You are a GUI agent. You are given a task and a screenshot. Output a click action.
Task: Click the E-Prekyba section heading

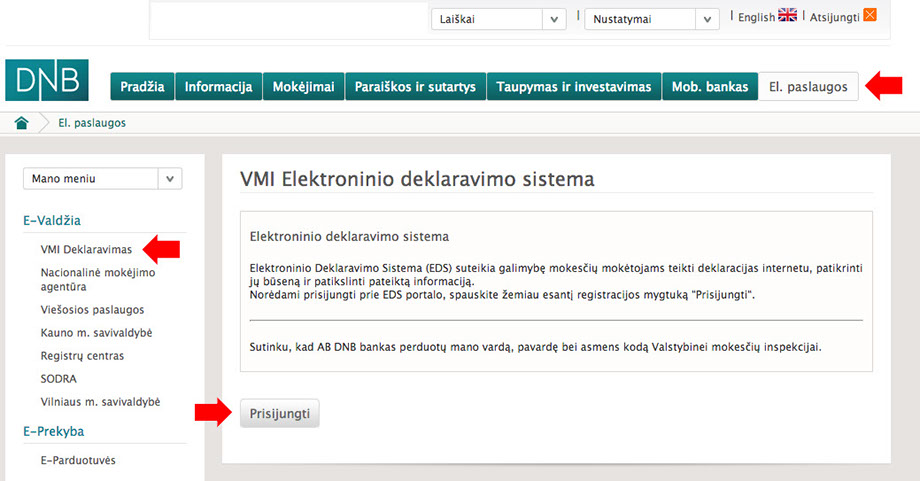tap(54, 431)
